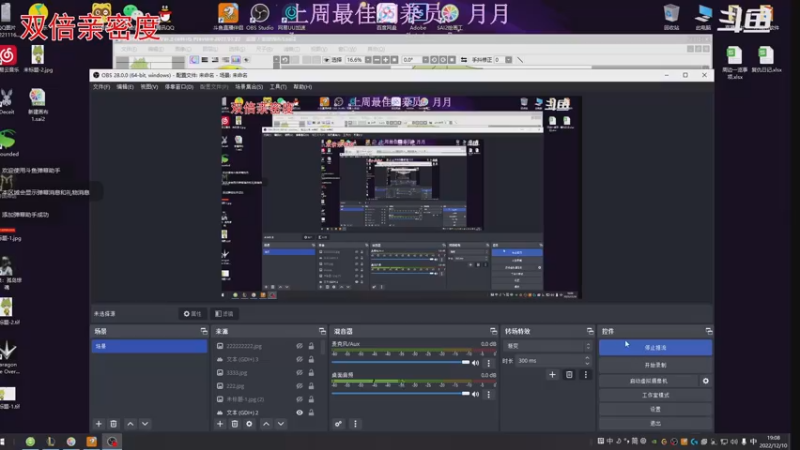Move scene down with arrow icon
The height and width of the screenshot is (450, 800).
pos(145,424)
